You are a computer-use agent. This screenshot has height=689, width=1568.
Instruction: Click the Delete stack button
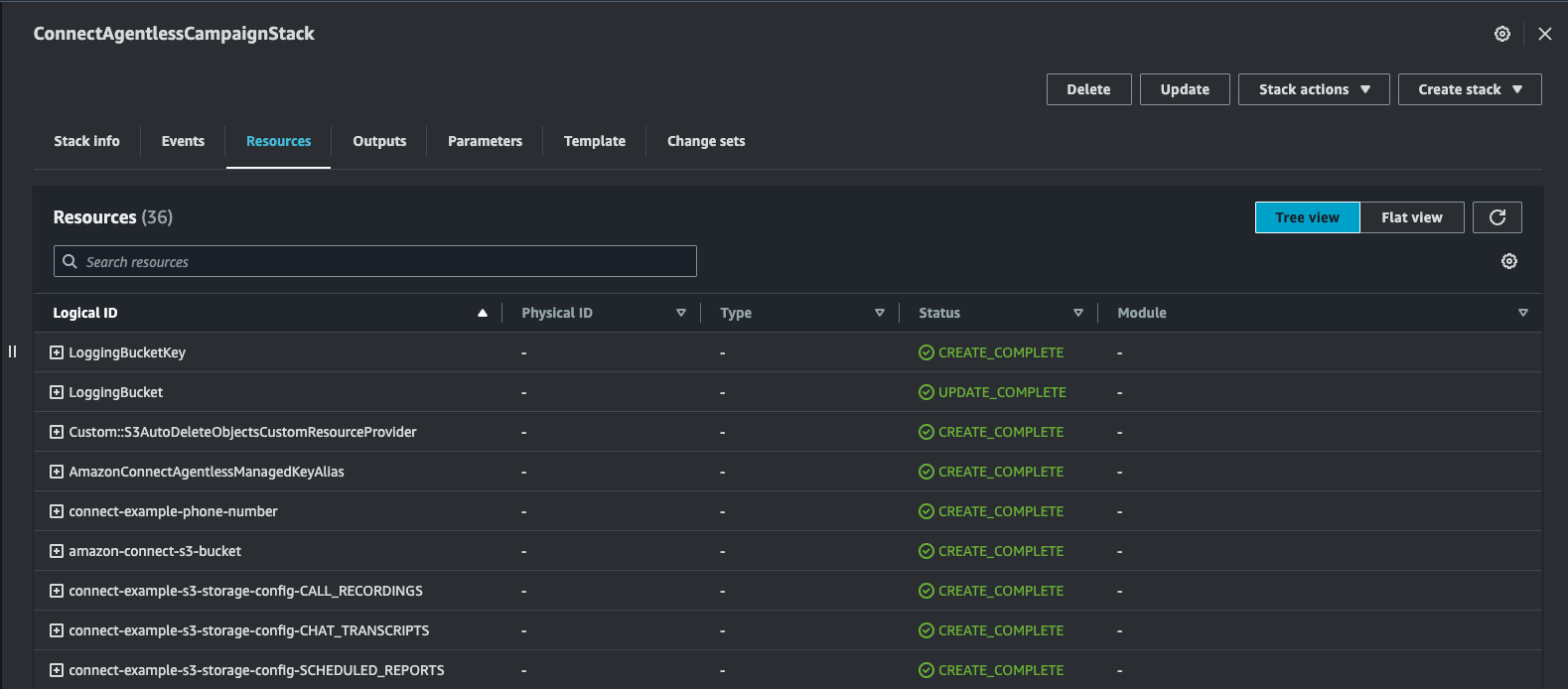[x=1088, y=89]
